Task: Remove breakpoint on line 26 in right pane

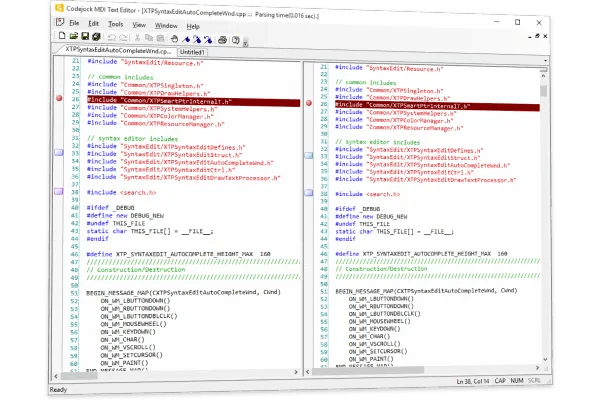Action: point(309,103)
